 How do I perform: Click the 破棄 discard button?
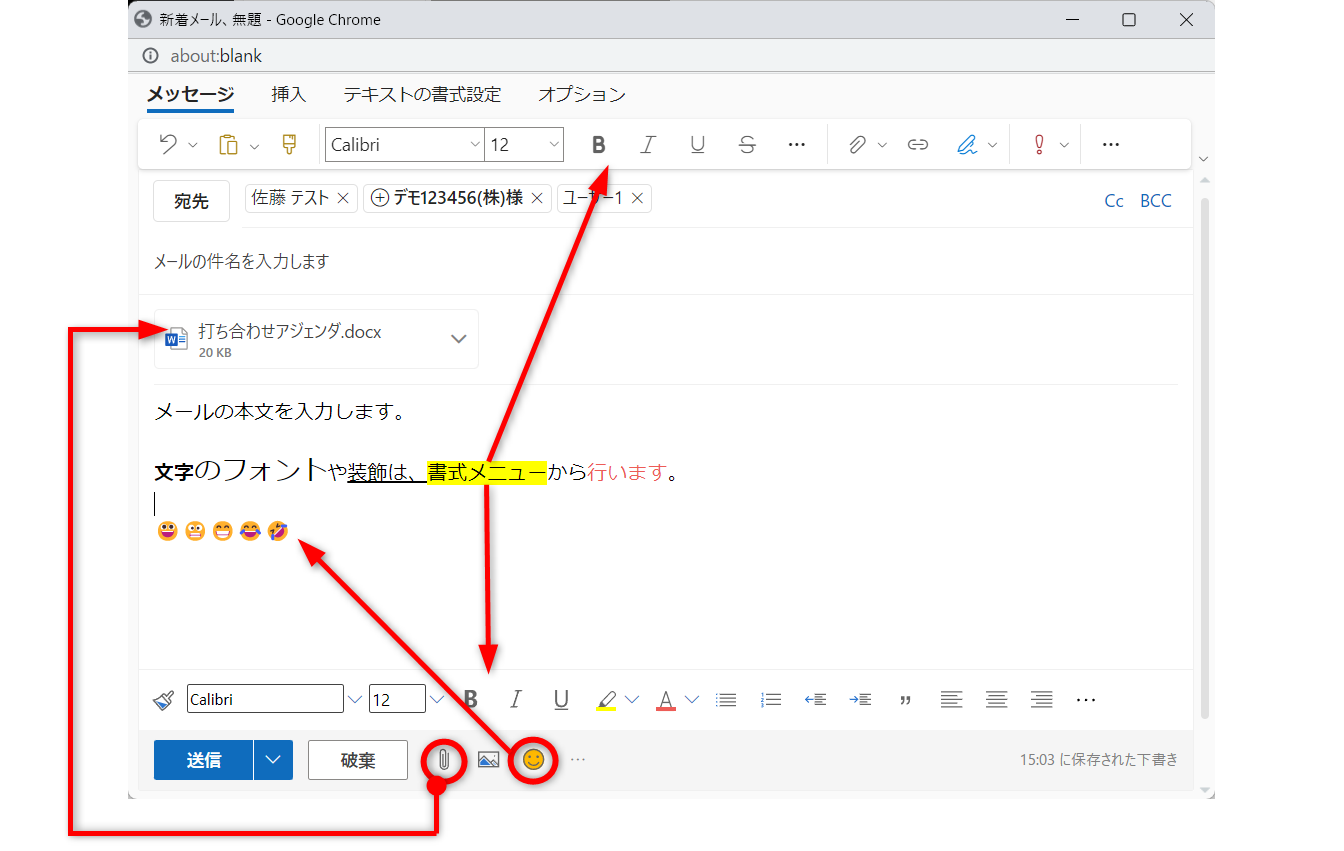pos(358,760)
